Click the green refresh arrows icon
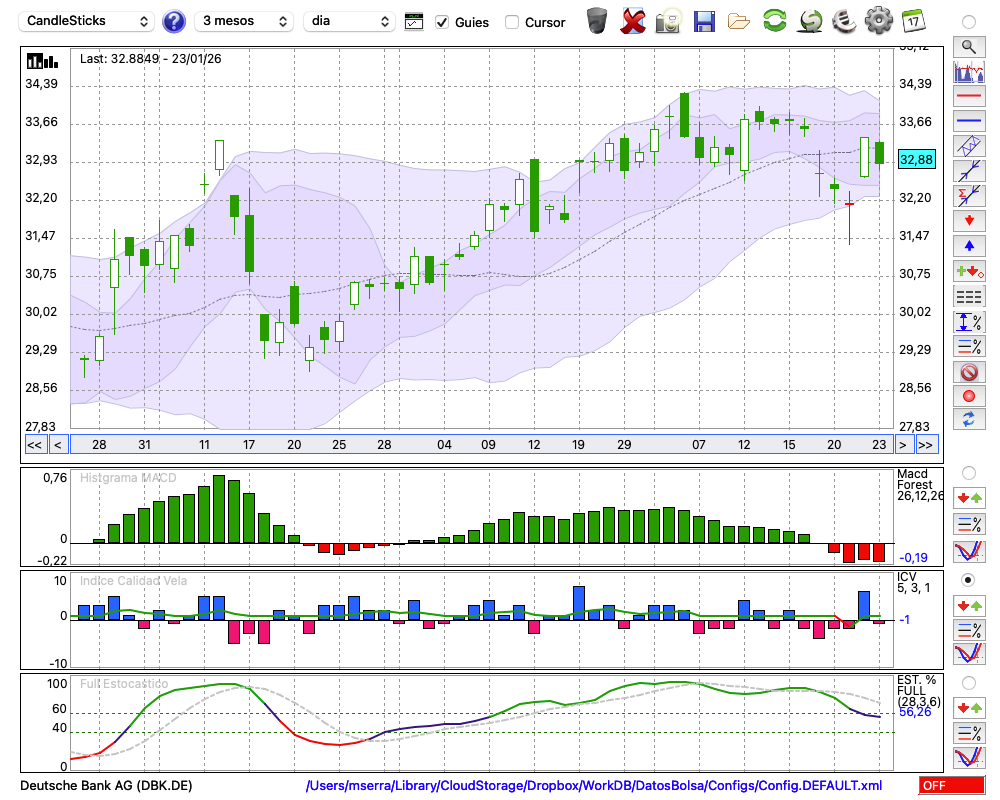 click(x=774, y=21)
